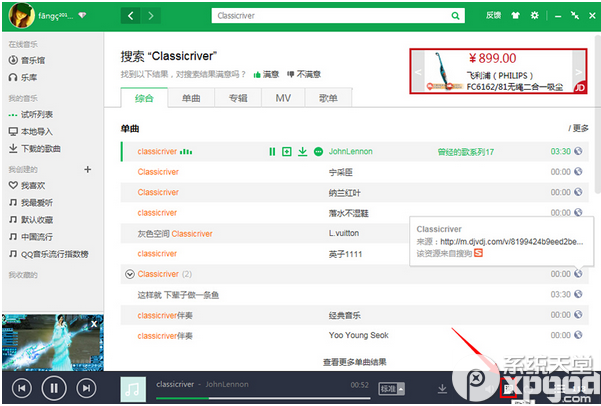The height and width of the screenshot is (406, 601).
Task: Open the source URL in the tooltip
Action: (x=512, y=242)
